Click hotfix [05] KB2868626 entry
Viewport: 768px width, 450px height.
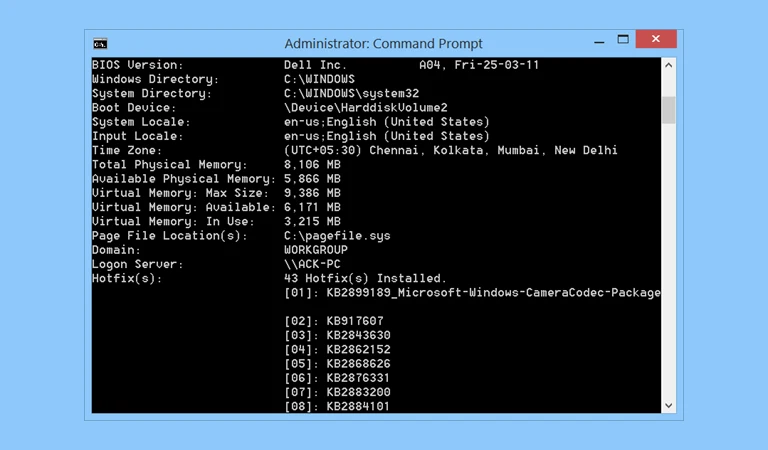[337, 364]
